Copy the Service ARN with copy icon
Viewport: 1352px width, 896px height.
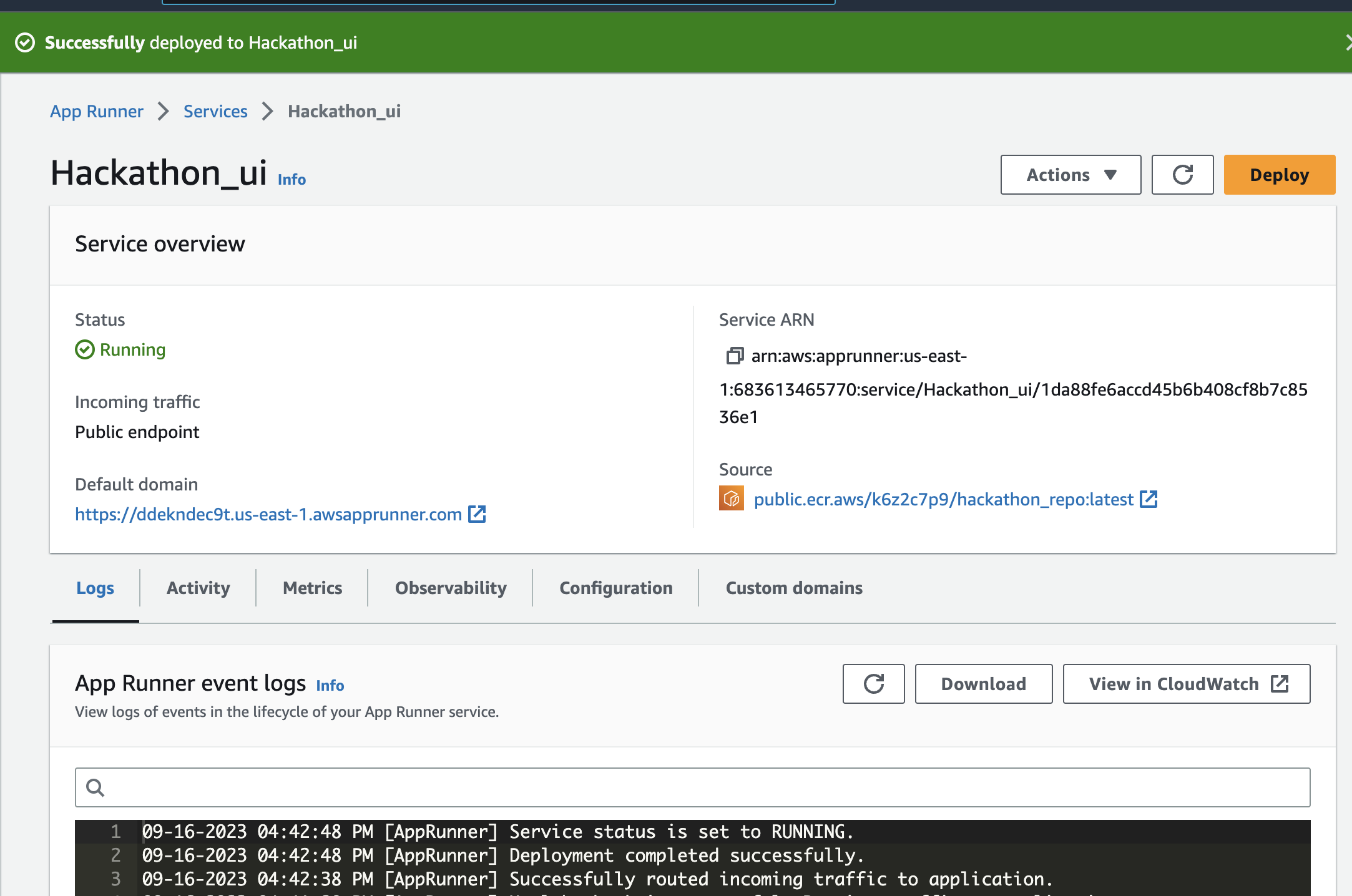(x=734, y=356)
